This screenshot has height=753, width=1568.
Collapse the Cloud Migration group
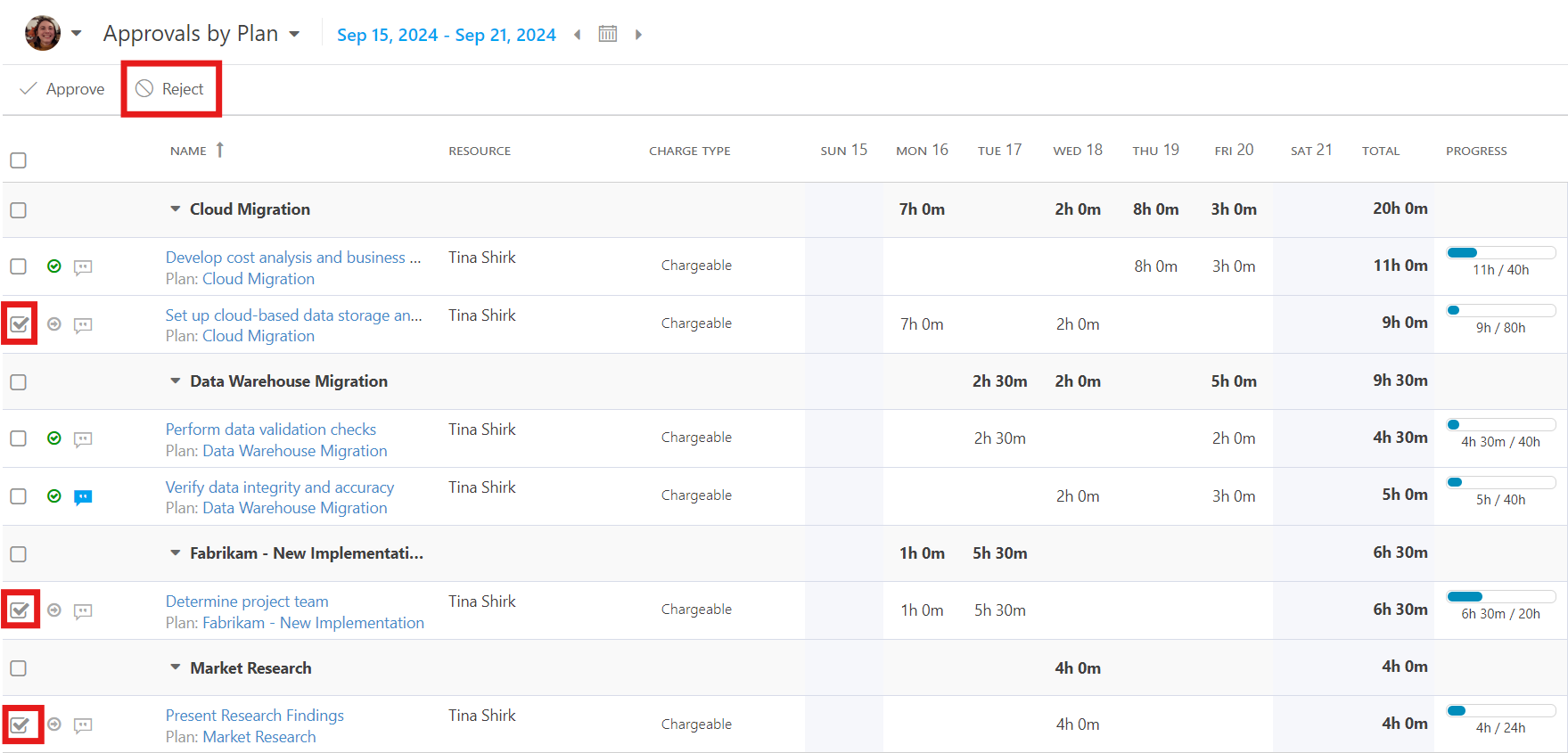176,209
